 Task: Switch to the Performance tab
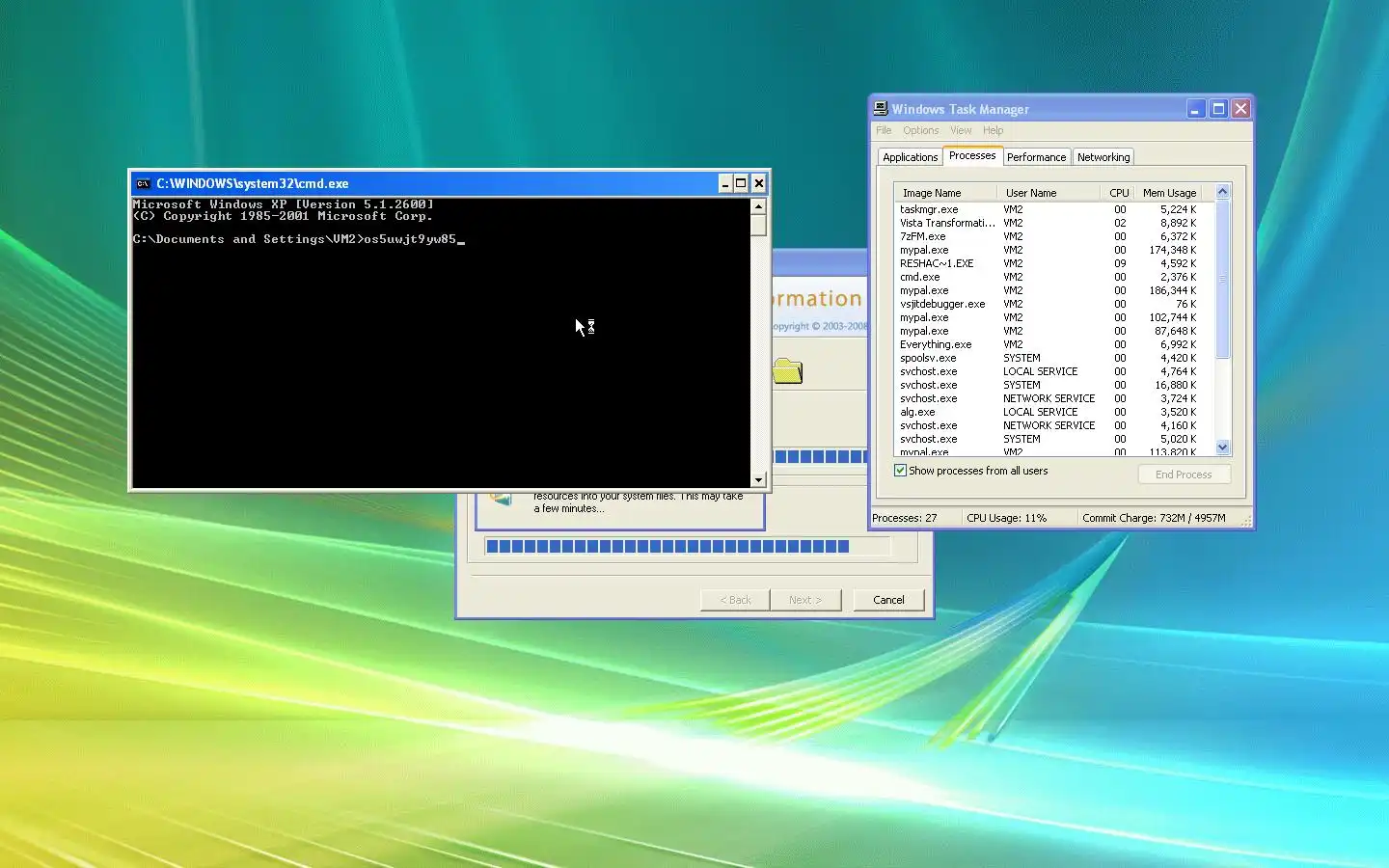pyautogui.click(x=1036, y=157)
